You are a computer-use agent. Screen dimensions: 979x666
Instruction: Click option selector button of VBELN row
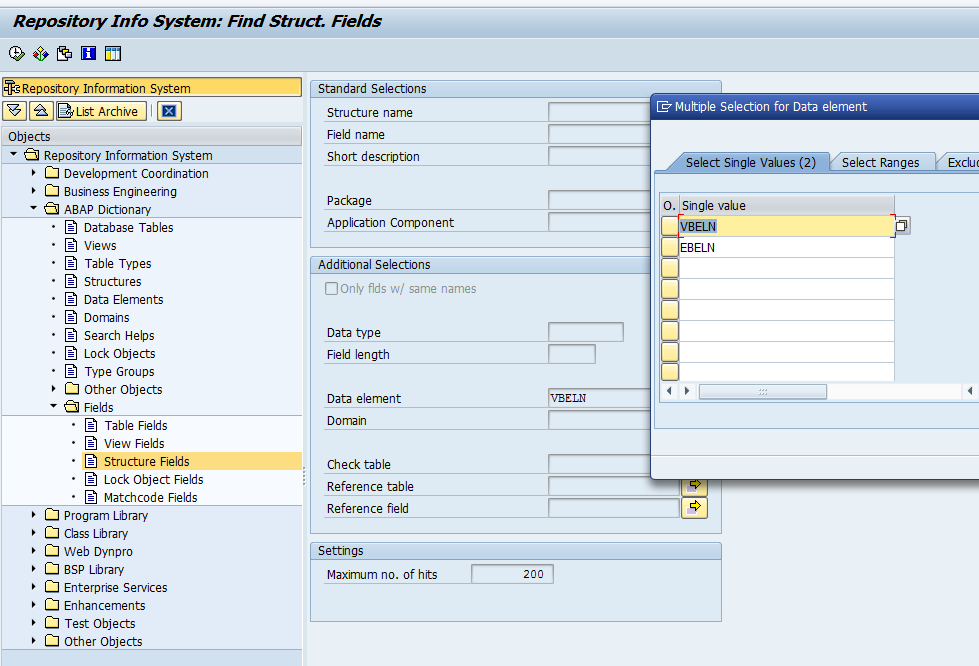(x=670, y=226)
